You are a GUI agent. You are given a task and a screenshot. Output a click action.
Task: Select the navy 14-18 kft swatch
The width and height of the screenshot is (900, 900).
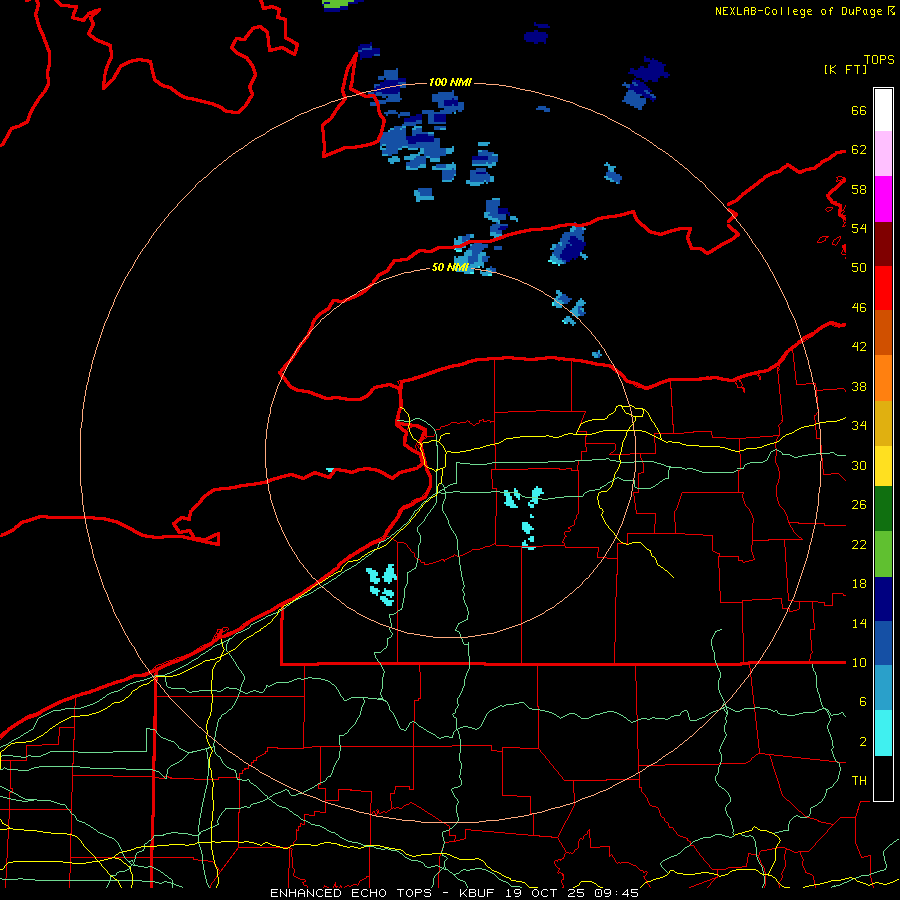tap(883, 599)
